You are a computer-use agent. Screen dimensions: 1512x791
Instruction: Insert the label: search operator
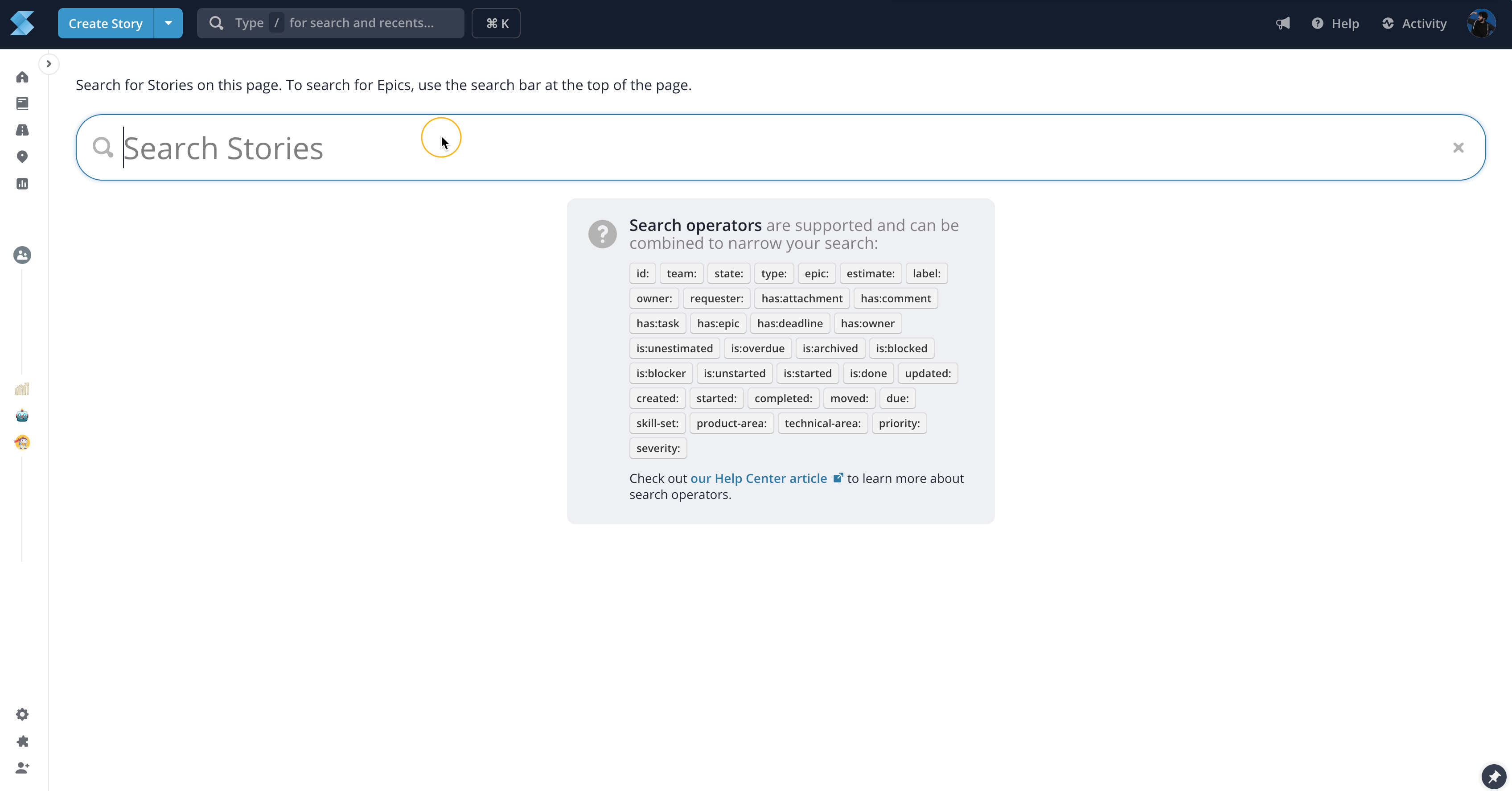pos(926,274)
